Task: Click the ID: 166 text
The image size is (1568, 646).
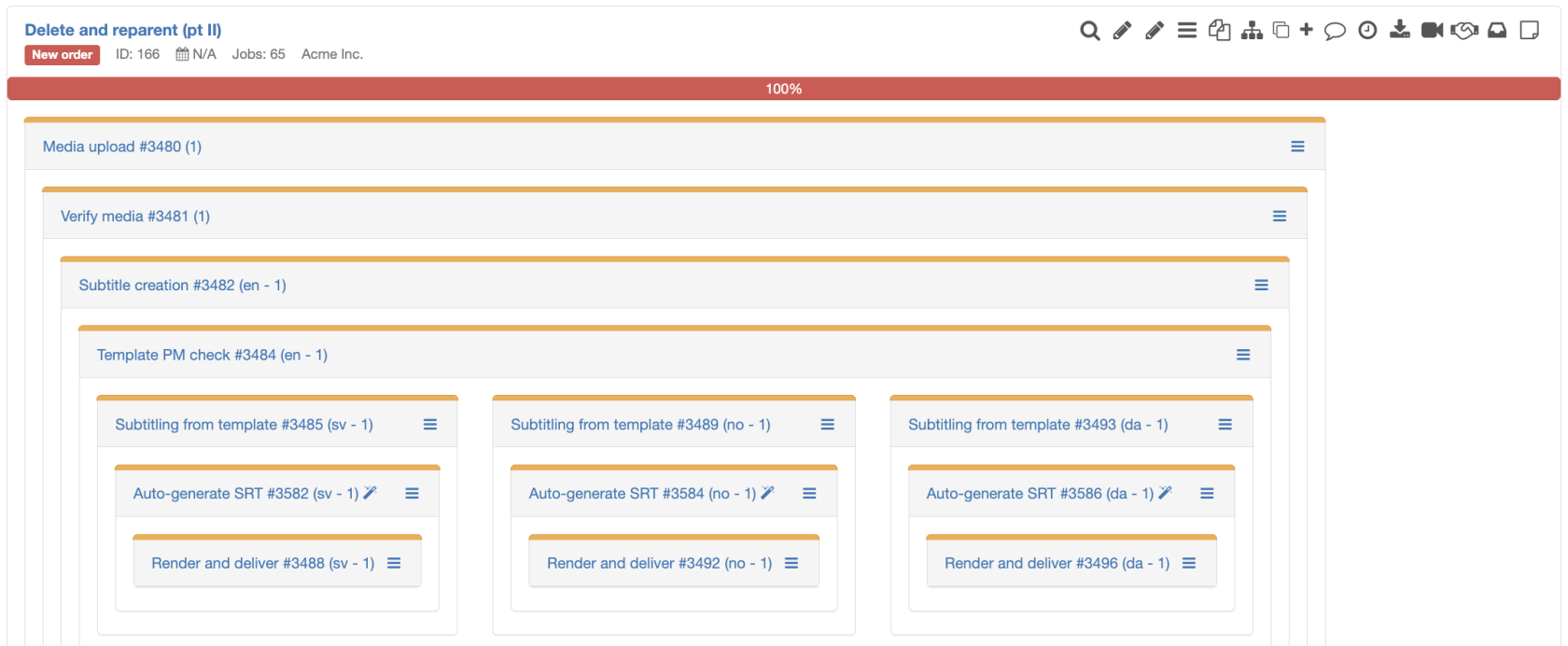Action: point(137,54)
